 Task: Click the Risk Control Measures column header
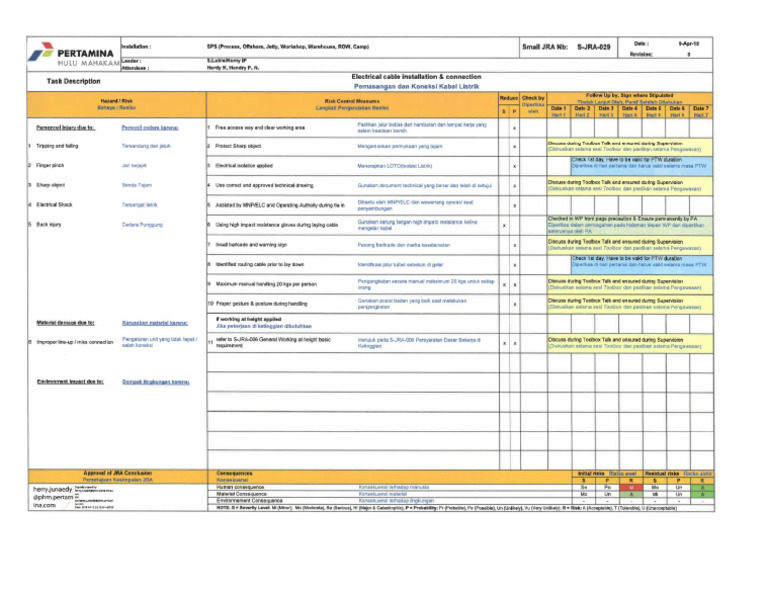[x=352, y=104]
